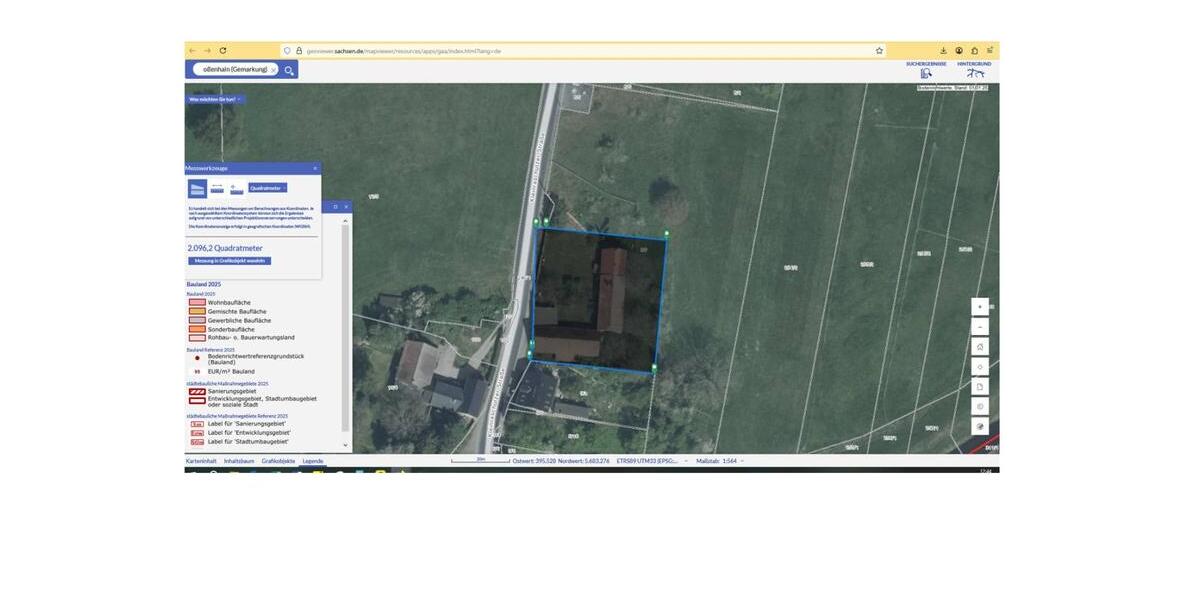This screenshot has width=1200, height=600.
Task: Open the Inhaltsbaum tab
Action: click(239, 461)
